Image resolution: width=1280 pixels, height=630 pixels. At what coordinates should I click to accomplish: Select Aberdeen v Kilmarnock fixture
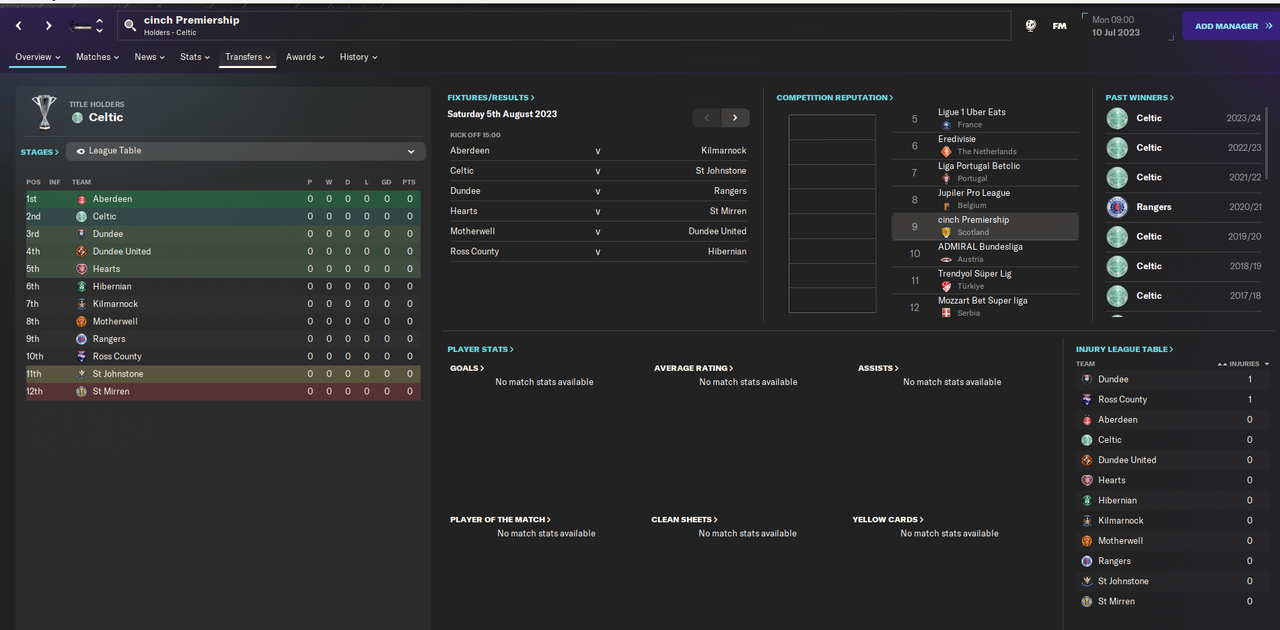[x=598, y=151]
